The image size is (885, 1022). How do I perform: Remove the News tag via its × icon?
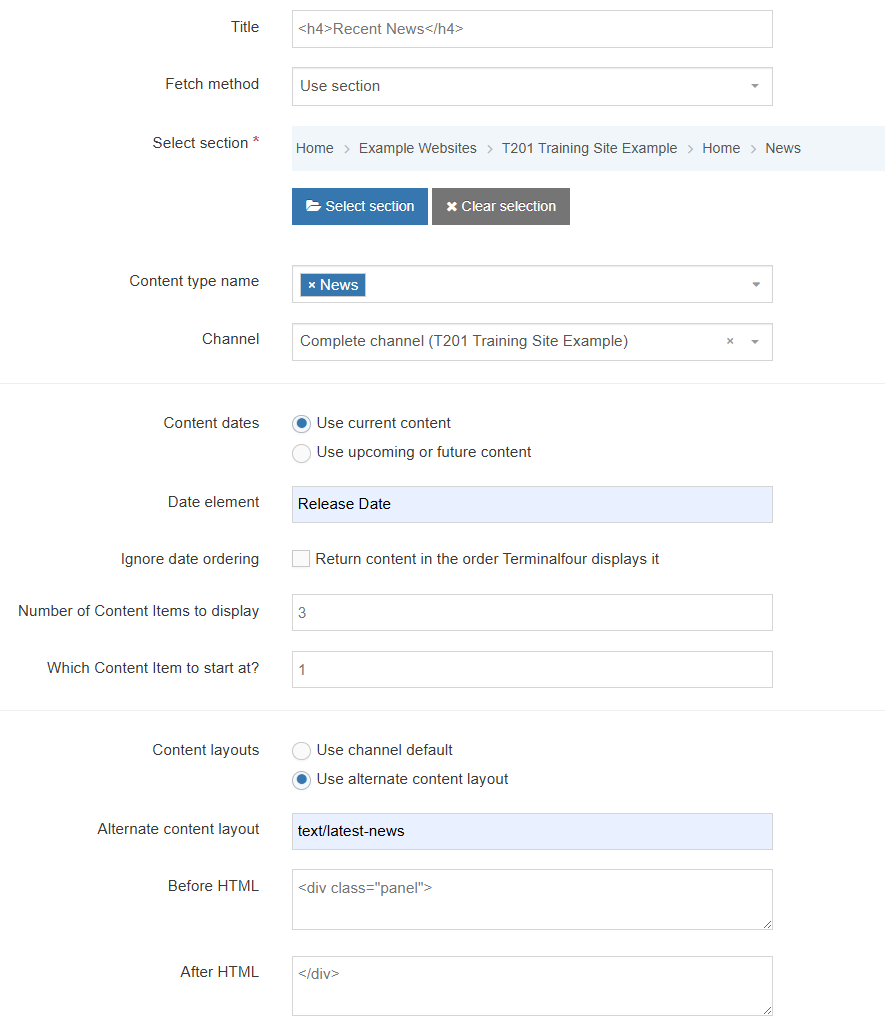pyautogui.click(x=312, y=284)
